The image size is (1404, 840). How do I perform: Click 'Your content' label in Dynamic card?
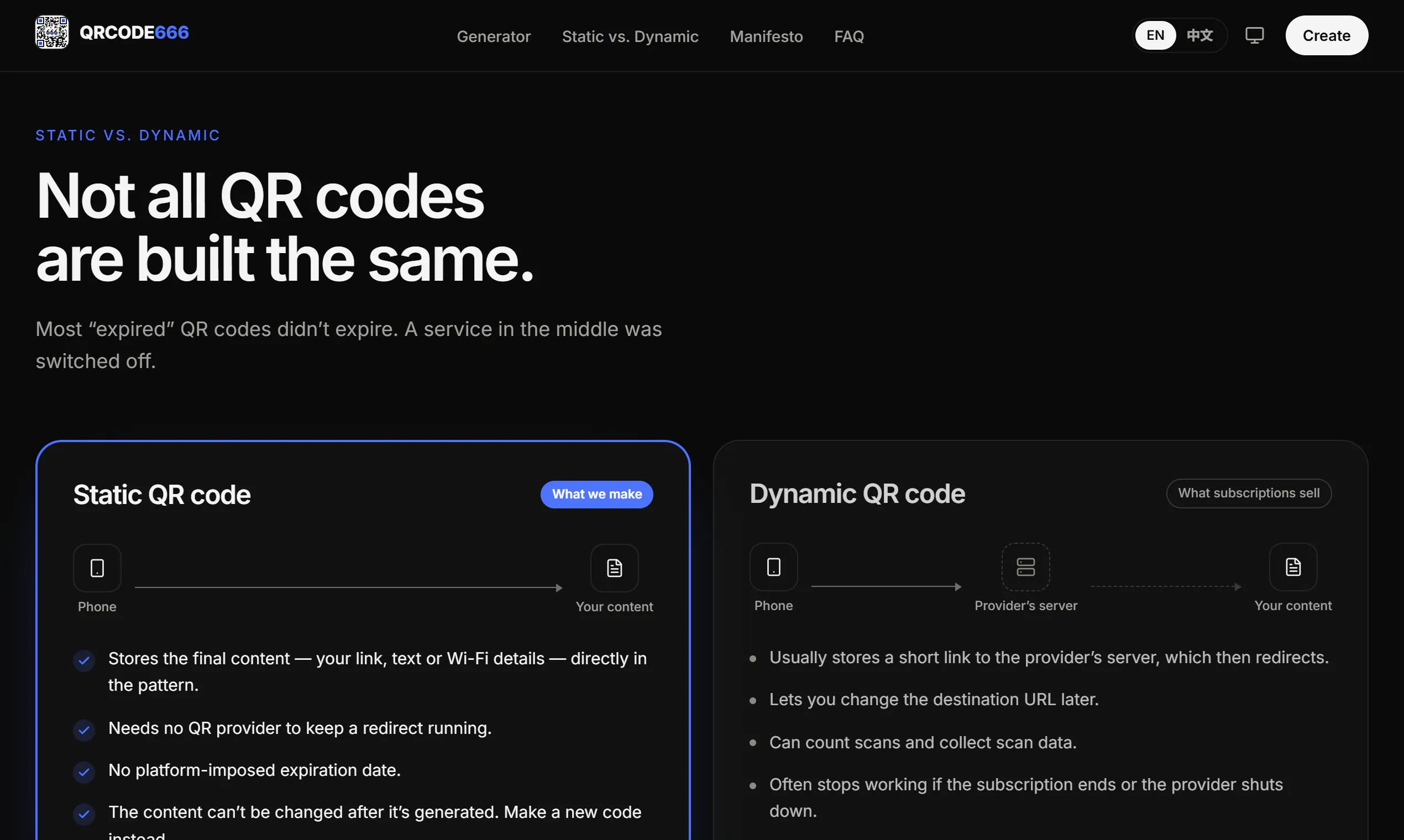pyautogui.click(x=1292, y=606)
